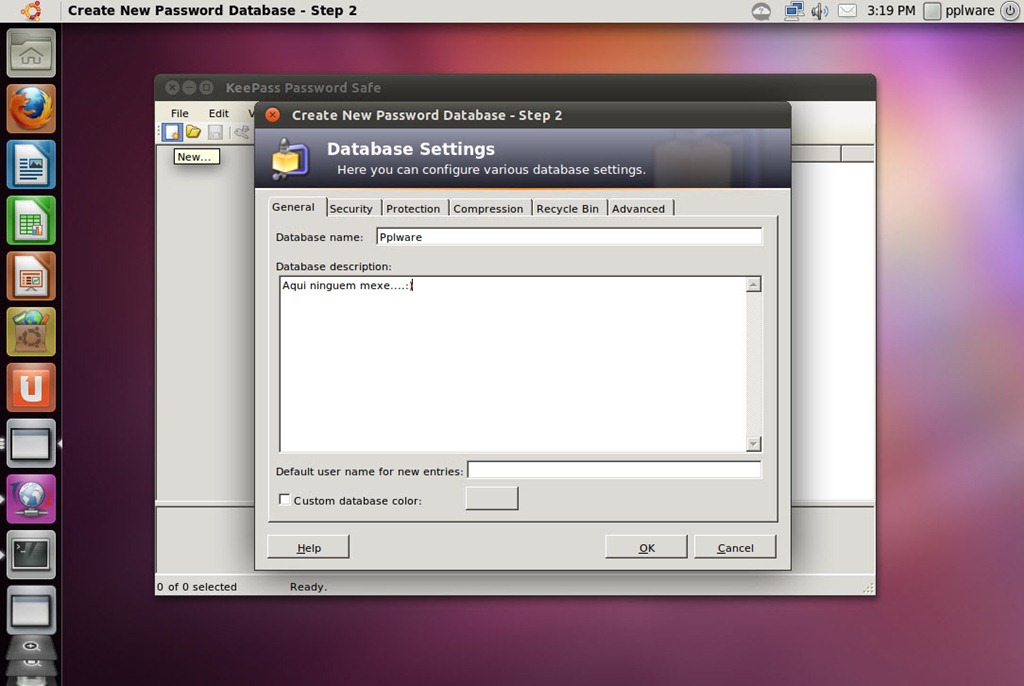Click the Default user name field
The image size is (1024, 686).
[614, 470]
